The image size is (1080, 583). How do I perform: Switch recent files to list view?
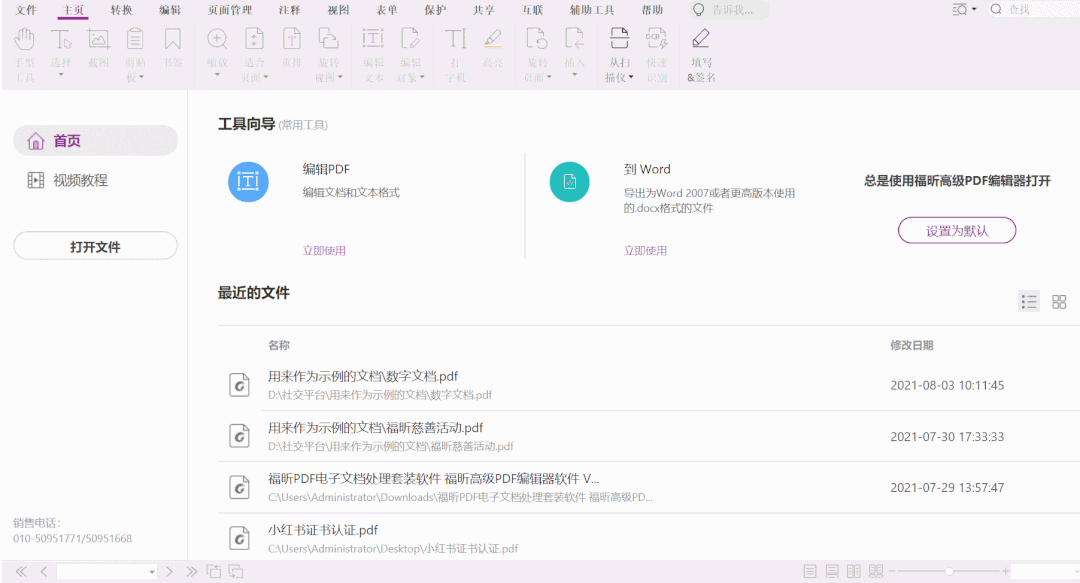point(1029,301)
